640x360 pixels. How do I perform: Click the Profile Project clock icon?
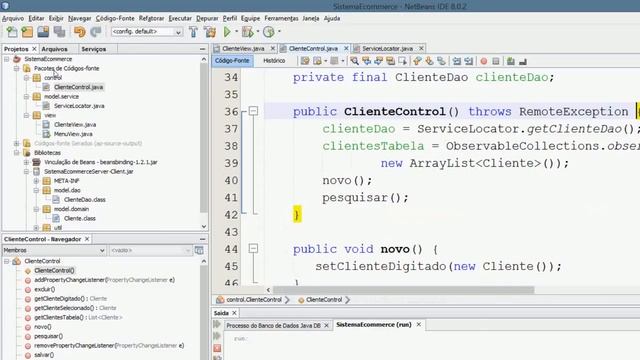click(x=269, y=31)
